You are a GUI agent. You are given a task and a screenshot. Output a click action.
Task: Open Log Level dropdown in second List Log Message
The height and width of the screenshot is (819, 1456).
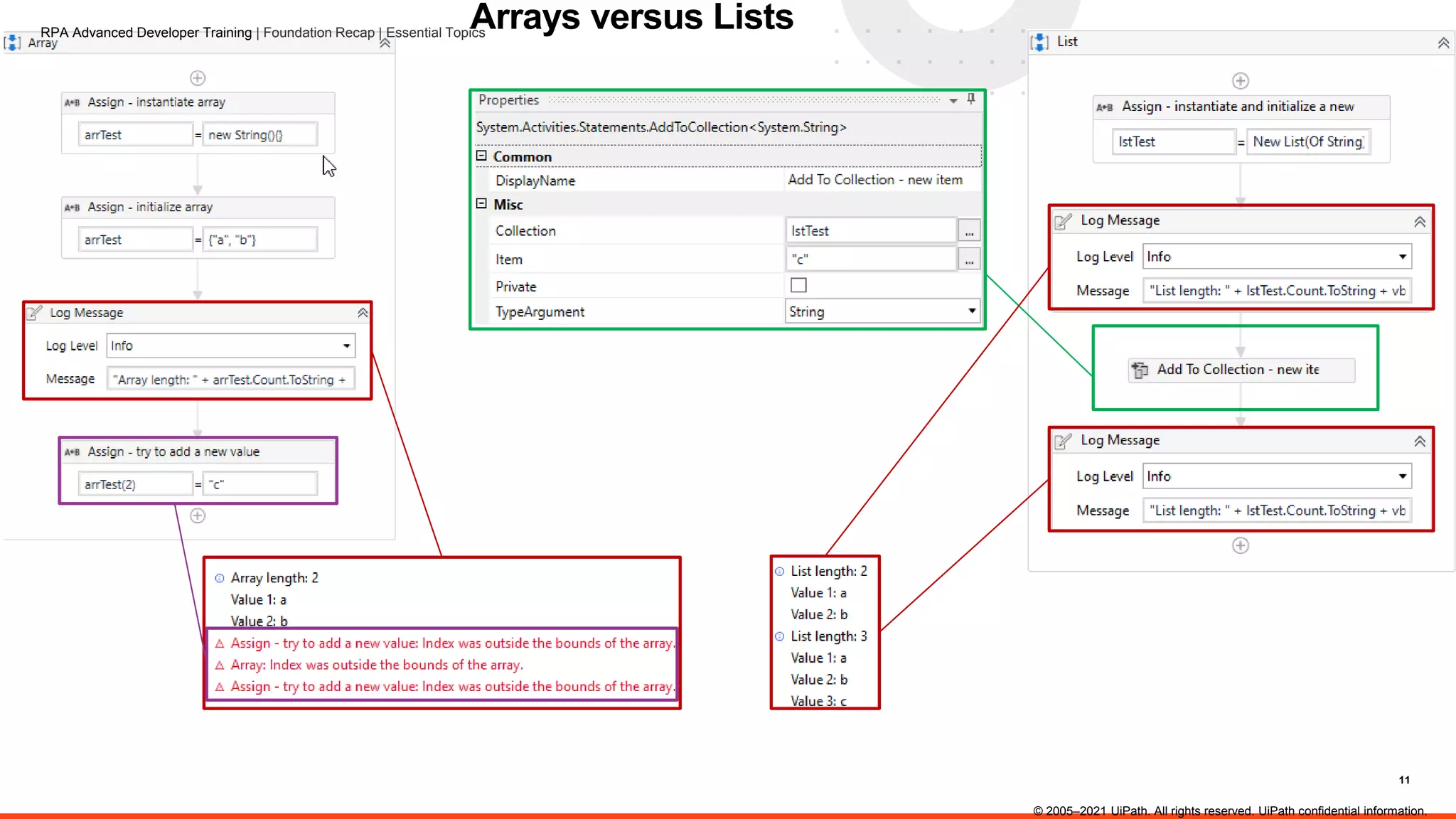[x=1402, y=476]
